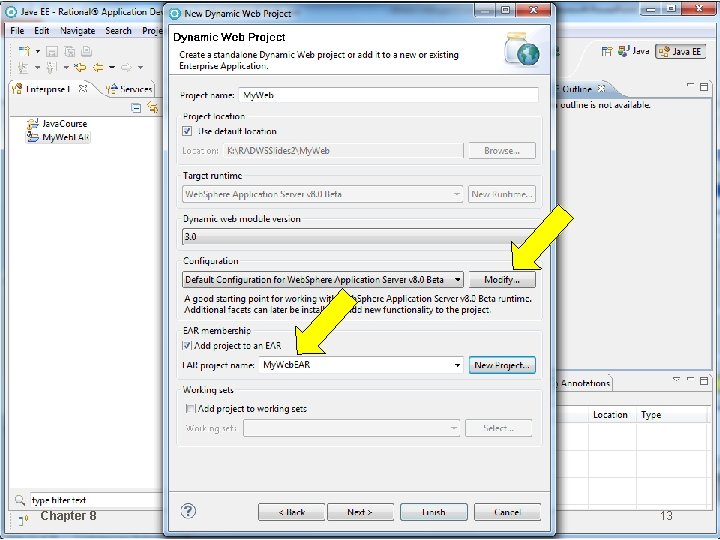The height and width of the screenshot is (540, 720).
Task: Toggle Add project to an EAR checkbox
Action: [x=187, y=345]
